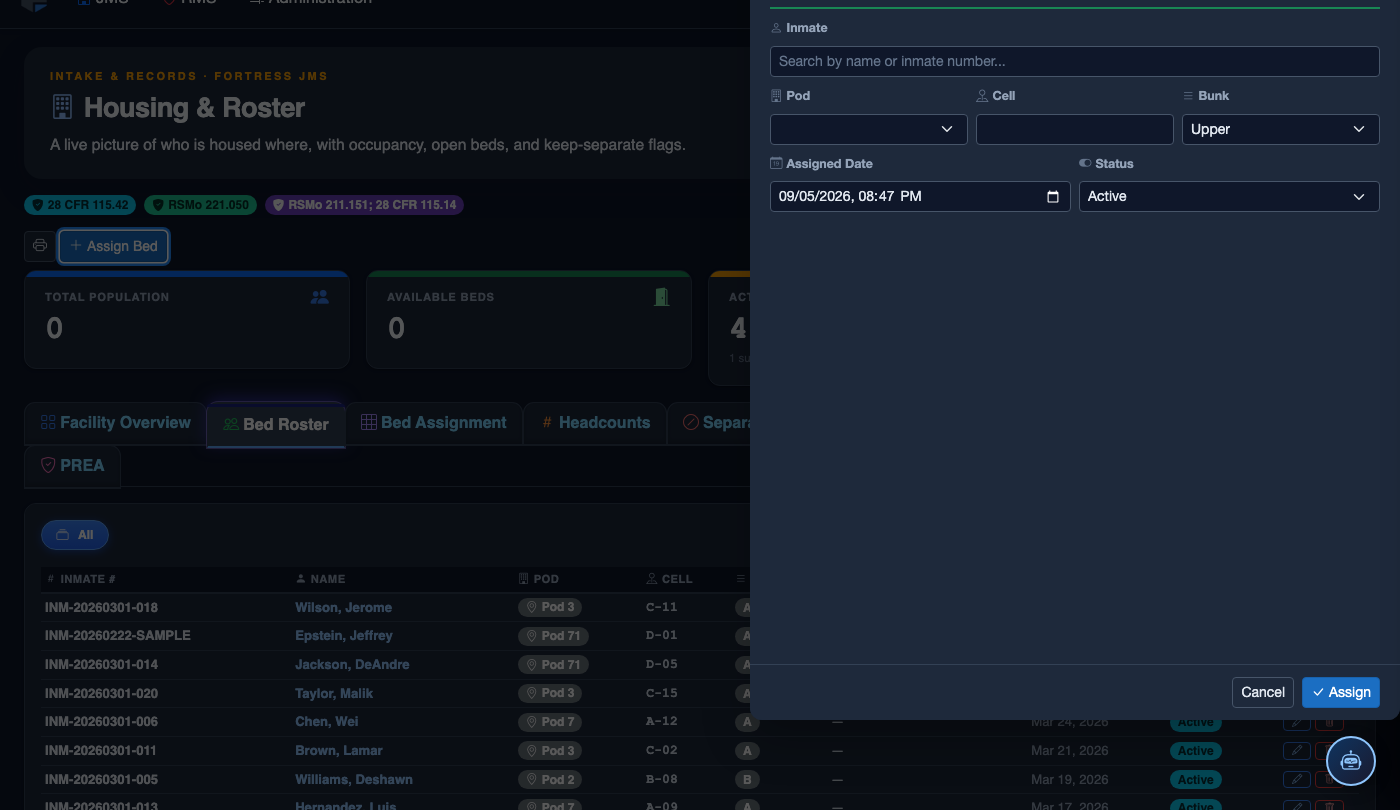The image size is (1400, 810).
Task: Sort by the NAME column header
Action: [x=321, y=579]
